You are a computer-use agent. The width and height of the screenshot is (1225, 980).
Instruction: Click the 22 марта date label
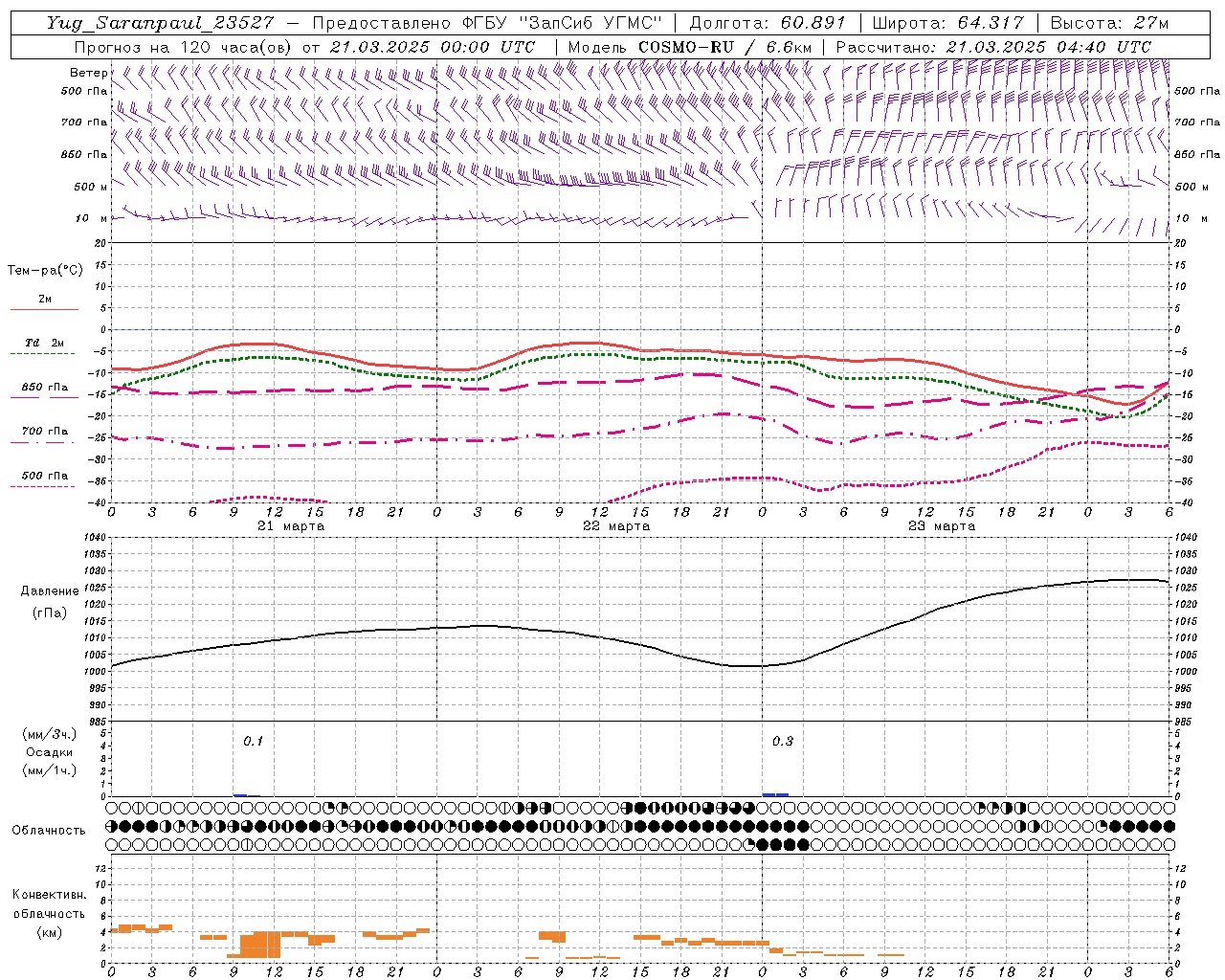616,526
